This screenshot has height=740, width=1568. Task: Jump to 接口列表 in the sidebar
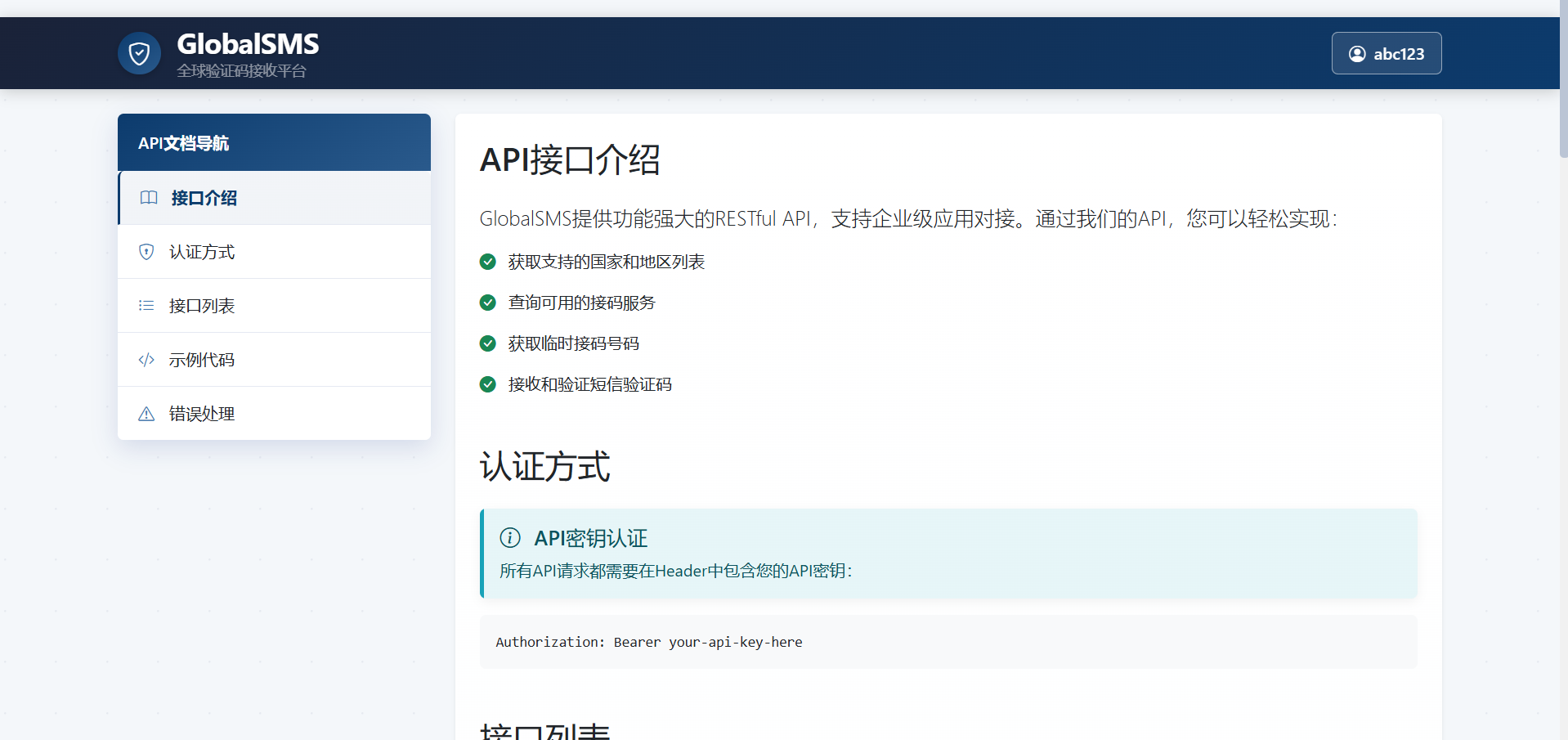click(275, 306)
